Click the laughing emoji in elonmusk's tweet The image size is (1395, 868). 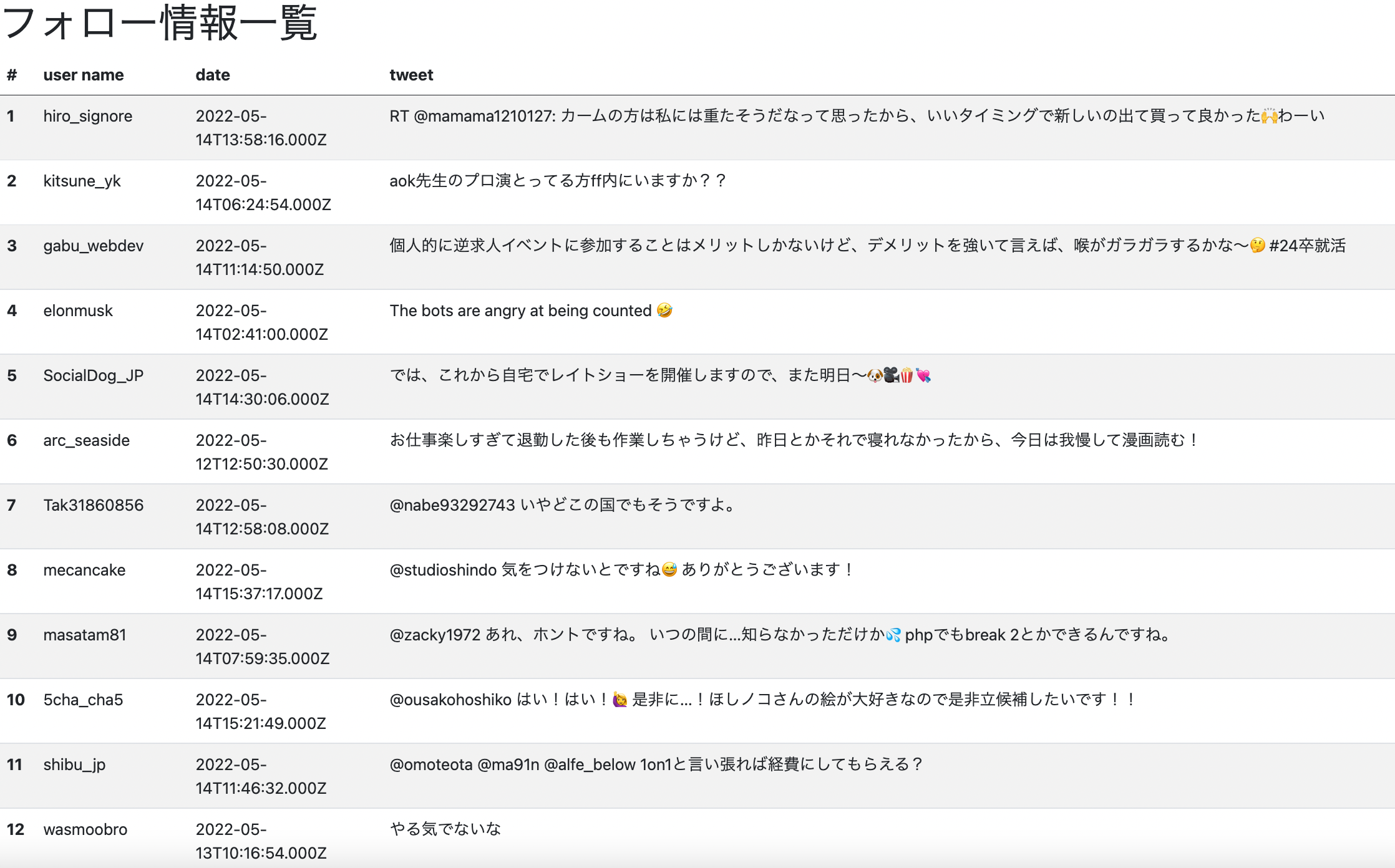pos(664,311)
